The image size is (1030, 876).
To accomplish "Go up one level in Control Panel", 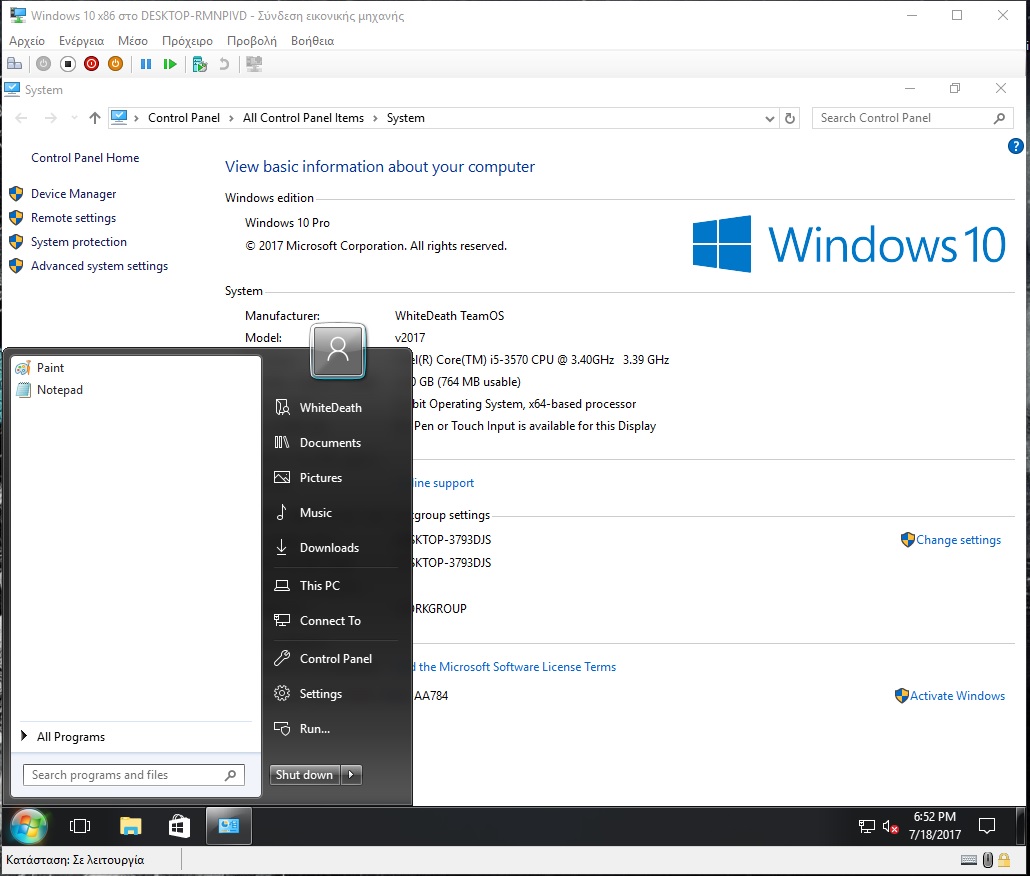I will pyautogui.click(x=95, y=118).
